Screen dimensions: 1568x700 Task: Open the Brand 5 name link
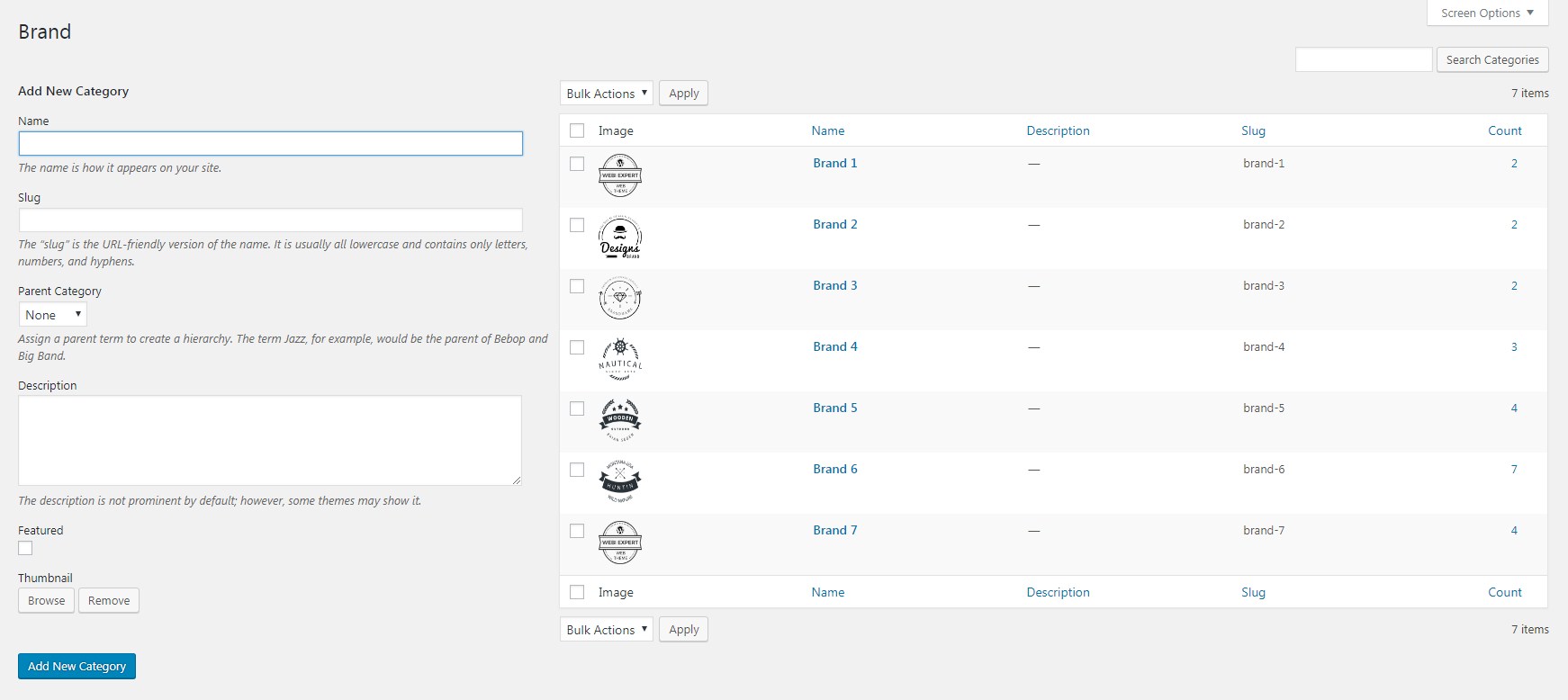coord(835,408)
